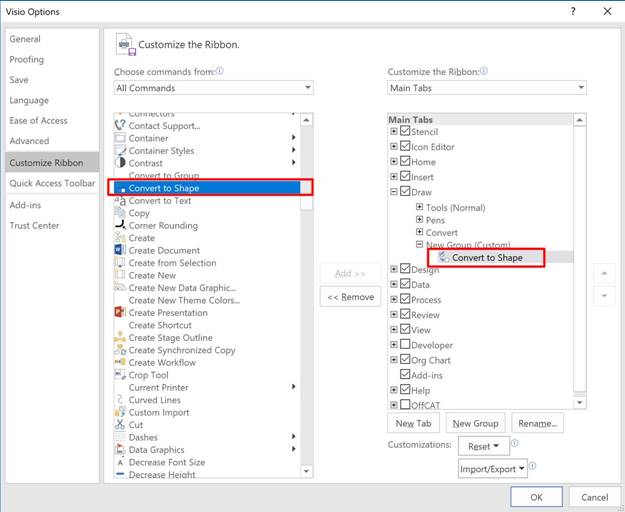Click the Curved Lines icon

(x=120, y=400)
